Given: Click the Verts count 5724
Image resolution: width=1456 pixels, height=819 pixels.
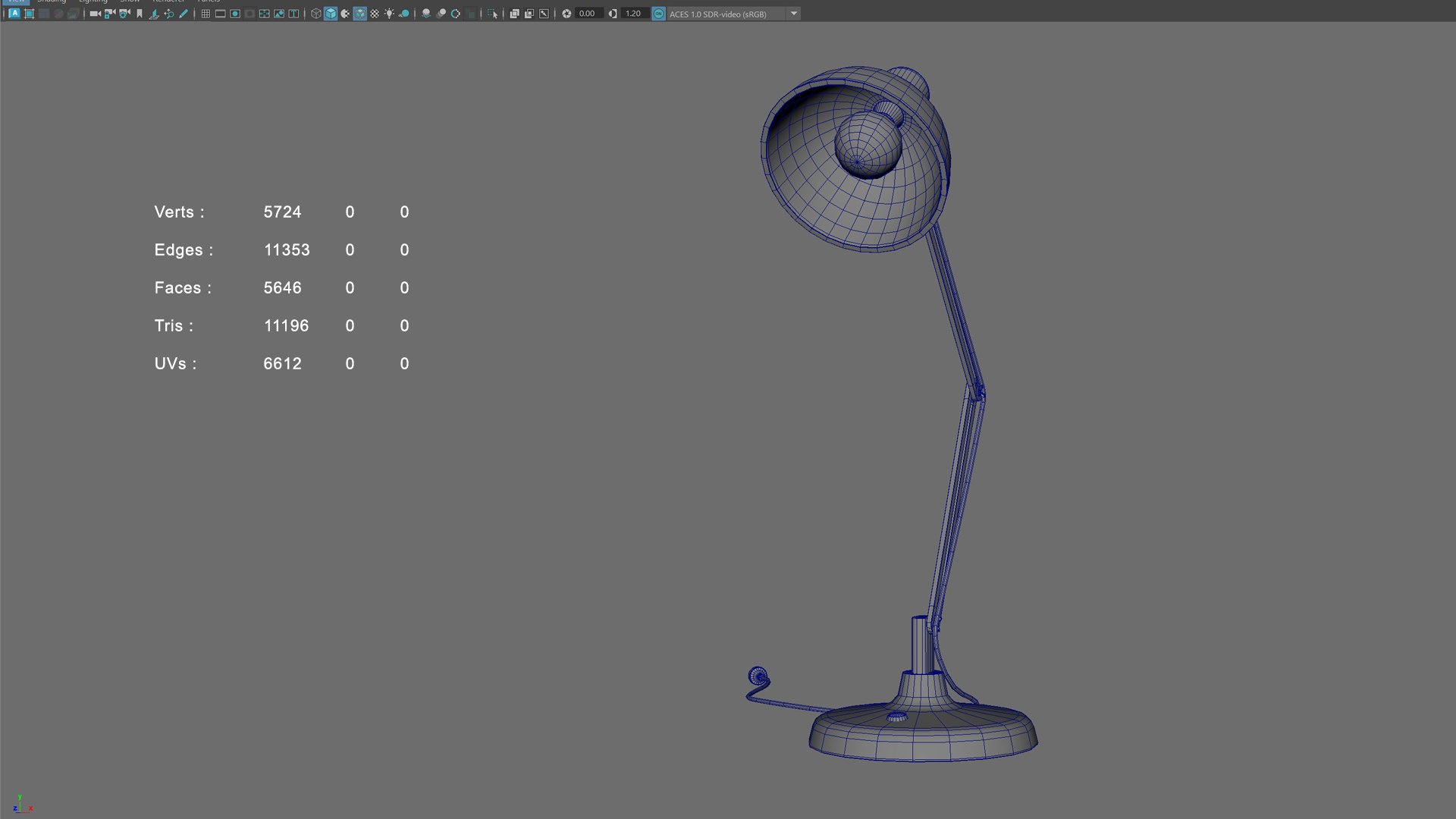Looking at the screenshot, I should (282, 212).
